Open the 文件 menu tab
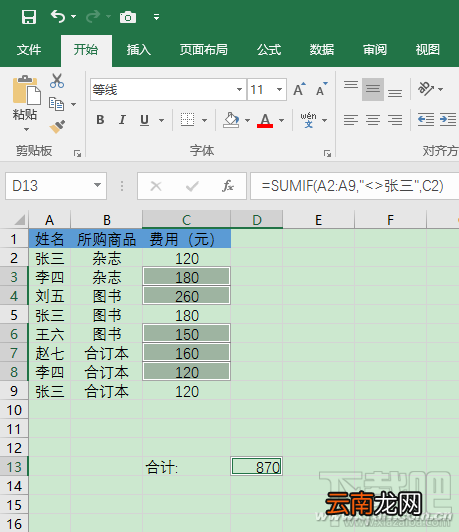 click(x=29, y=50)
